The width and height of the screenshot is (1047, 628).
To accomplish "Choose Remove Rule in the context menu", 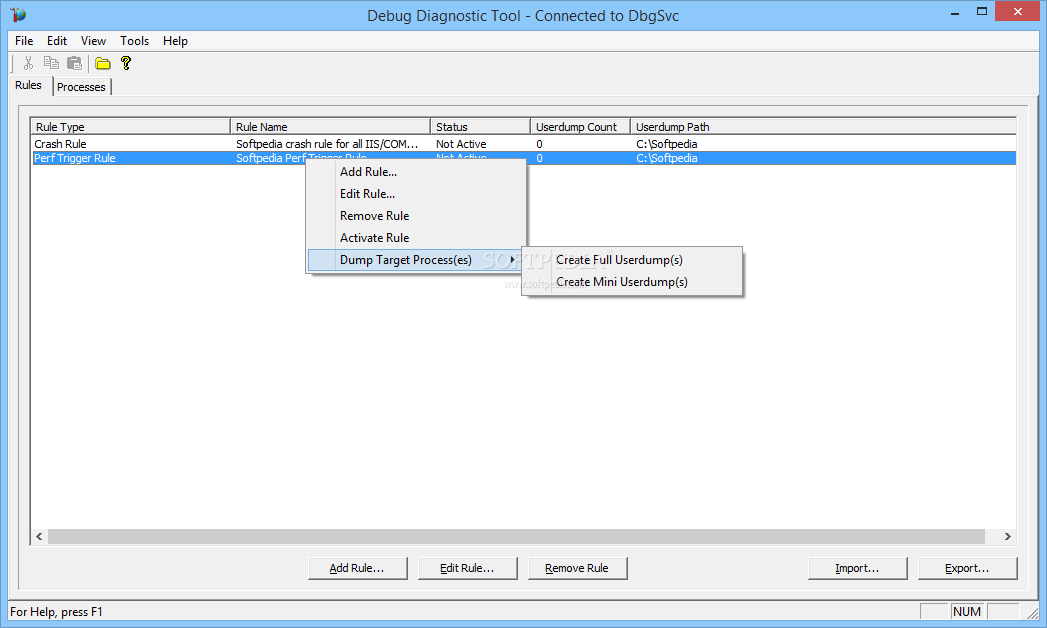I will 417,216.
